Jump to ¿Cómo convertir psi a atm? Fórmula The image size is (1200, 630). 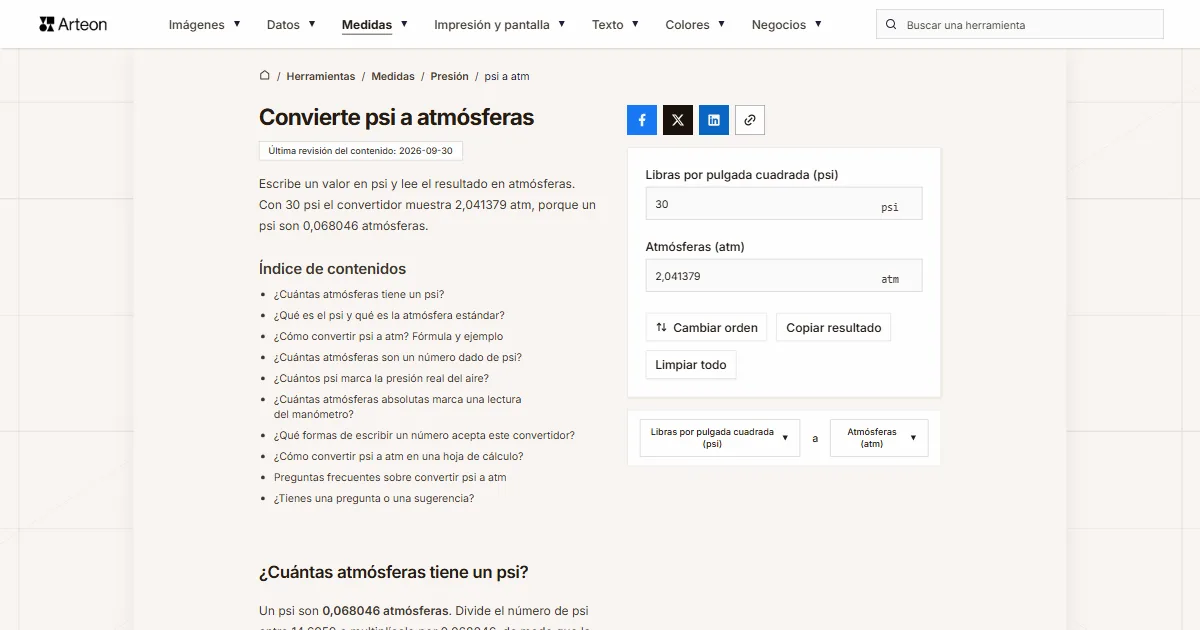389,336
